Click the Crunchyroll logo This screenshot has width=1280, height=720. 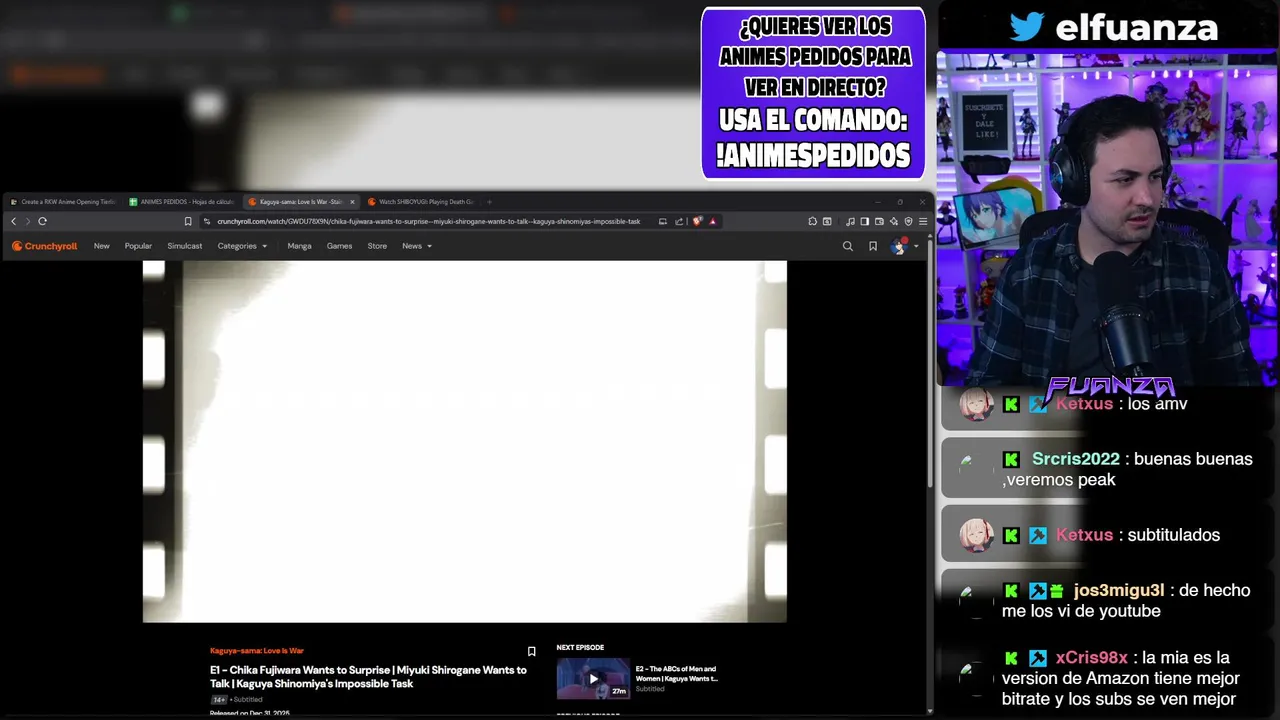[x=44, y=246]
